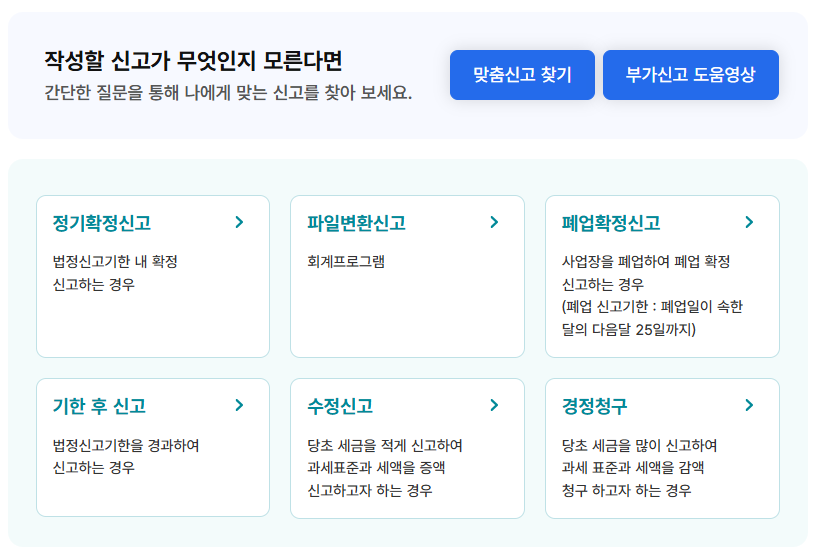Screen dimensions: 817x556
Task: Click the text 회계프로그램
Action: click(x=346, y=261)
